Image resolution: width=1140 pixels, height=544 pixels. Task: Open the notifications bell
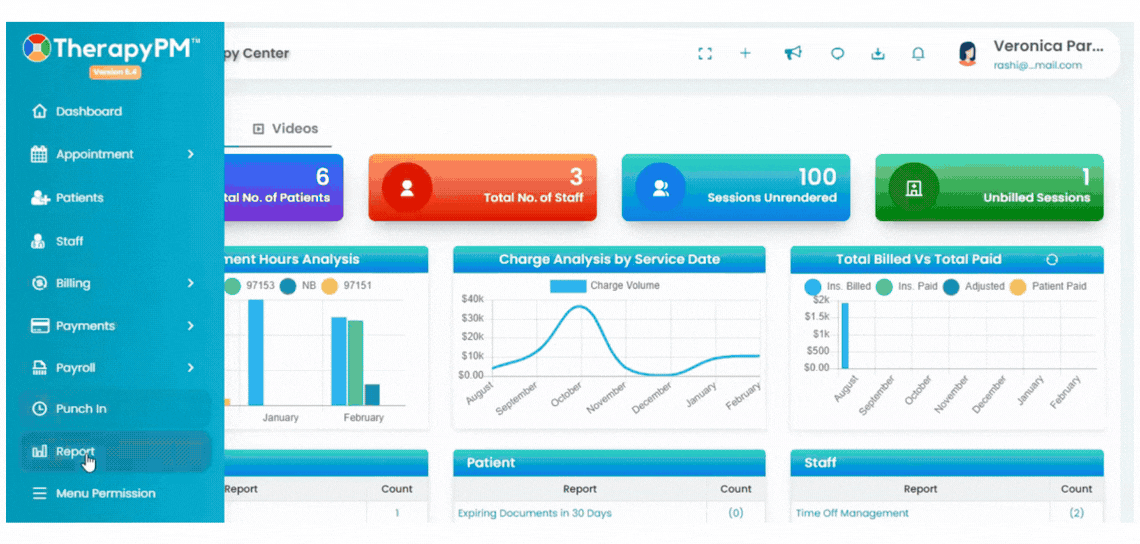point(918,54)
